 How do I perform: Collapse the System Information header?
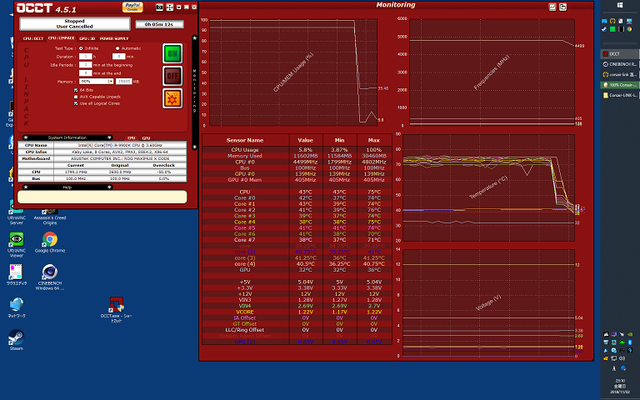click(67, 138)
